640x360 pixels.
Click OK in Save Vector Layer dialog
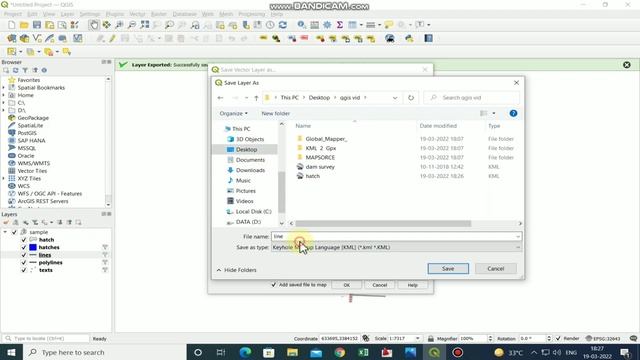point(347,285)
